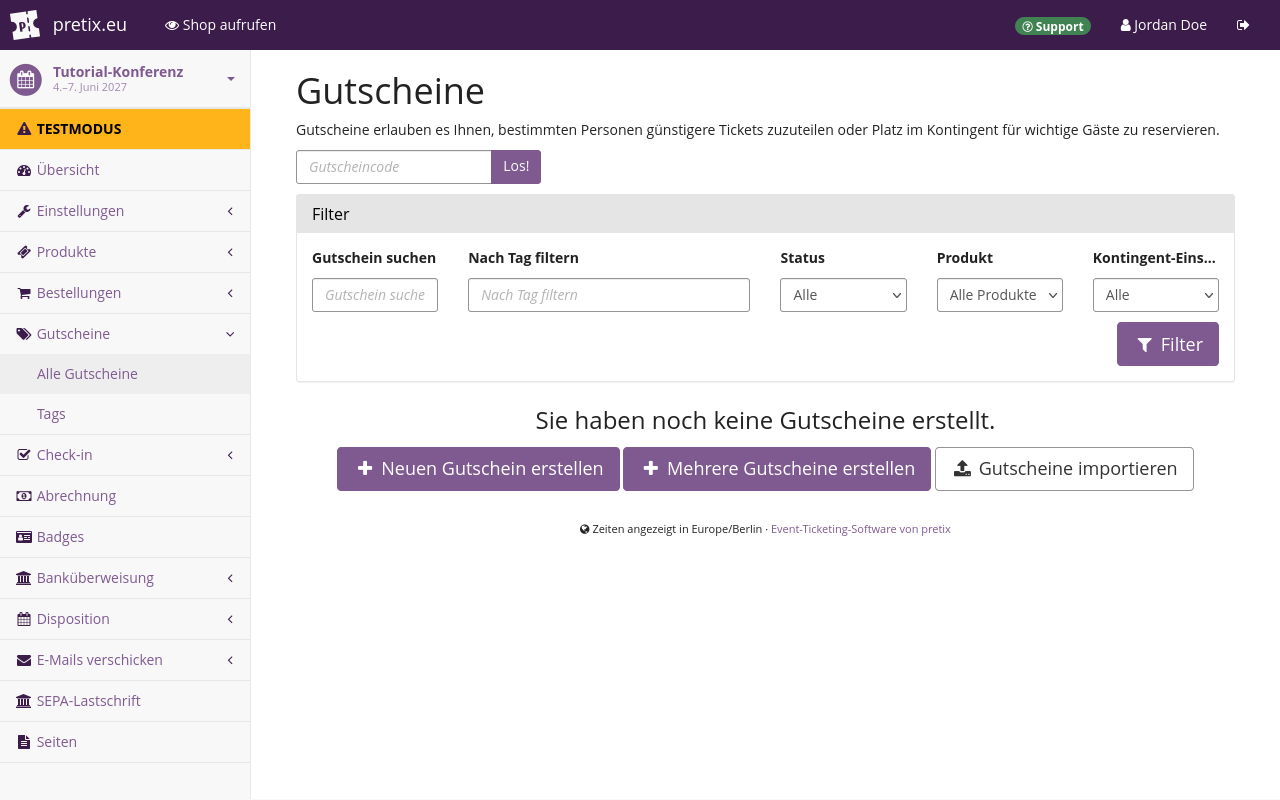The image size is (1280, 800).
Task: Click the Produkte ticket icon
Action: click(x=24, y=252)
